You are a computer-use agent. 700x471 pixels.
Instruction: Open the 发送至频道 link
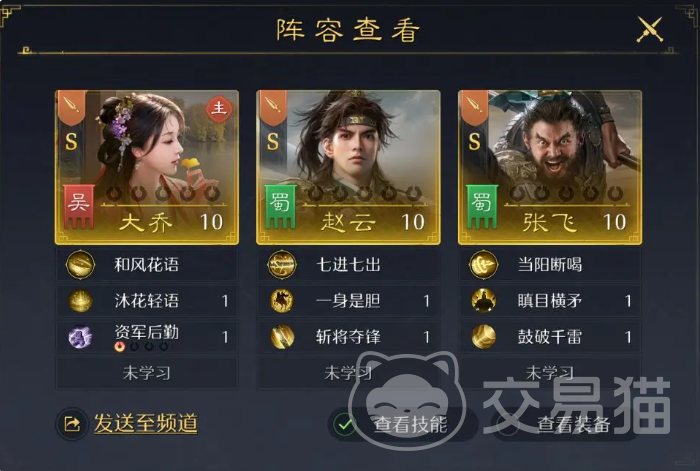146,424
